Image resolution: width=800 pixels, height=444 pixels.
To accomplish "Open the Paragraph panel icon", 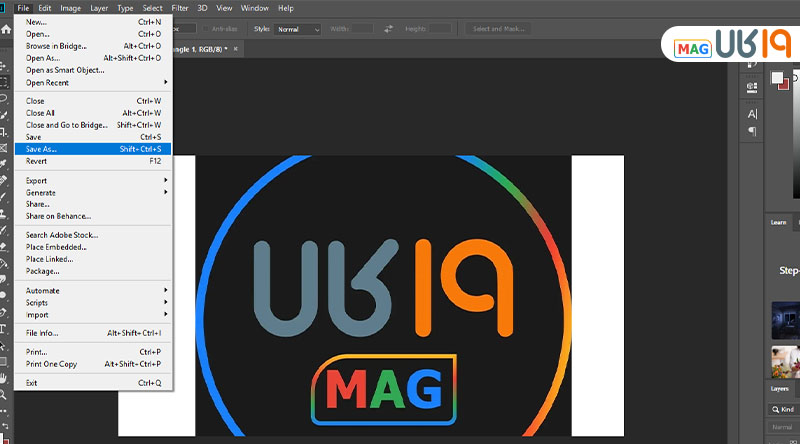I will 752,131.
